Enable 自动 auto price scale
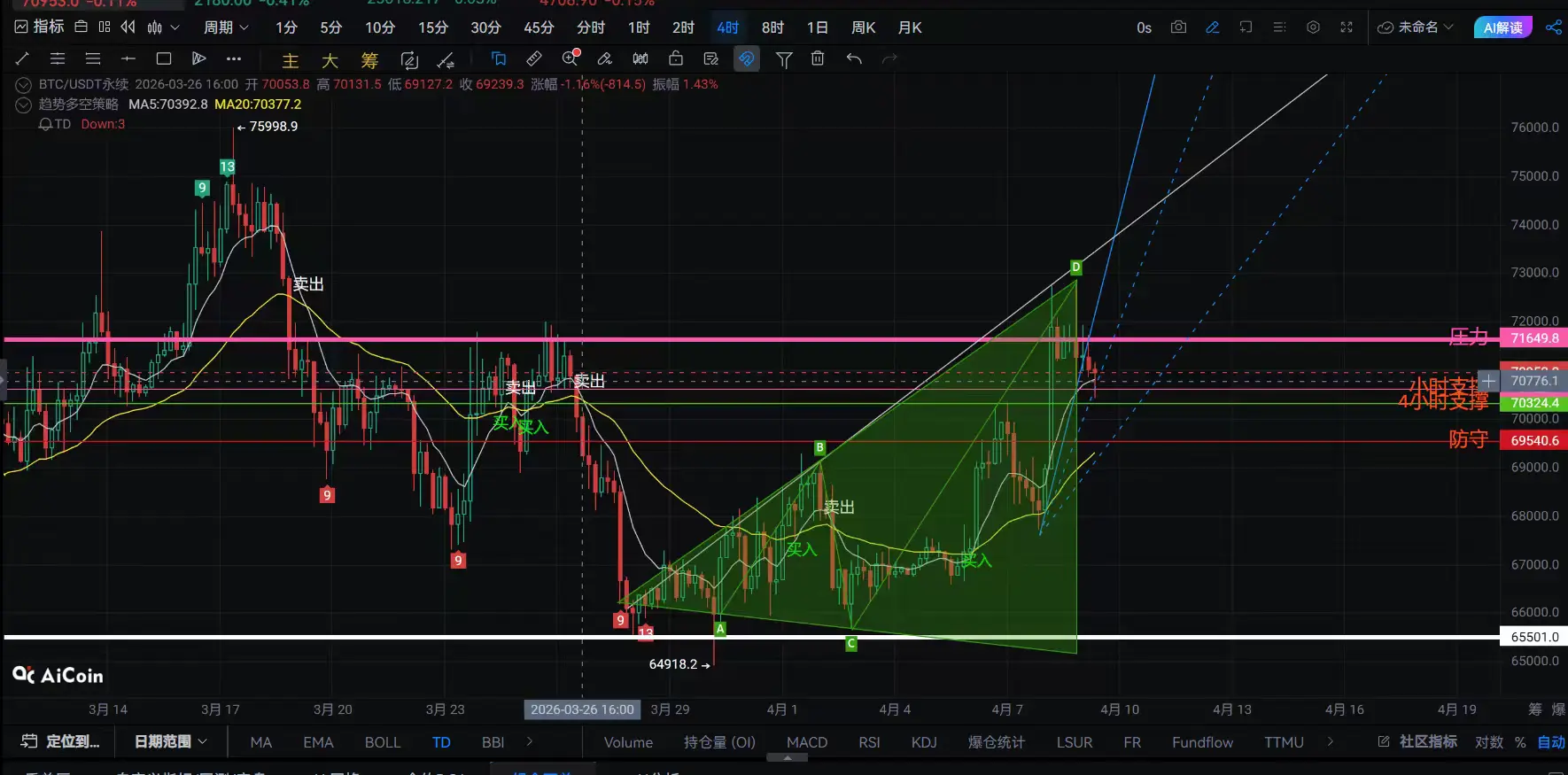The image size is (1568, 775). click(1551, 742)
